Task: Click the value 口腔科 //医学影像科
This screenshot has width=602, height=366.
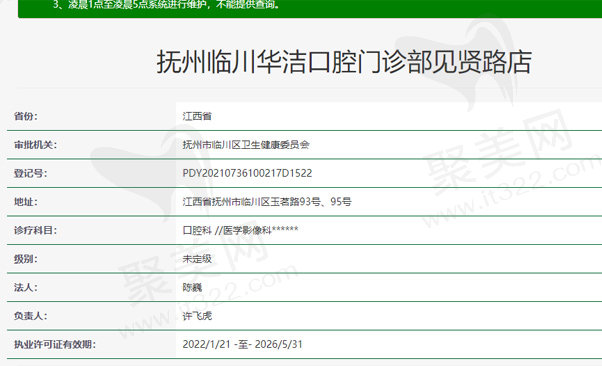Action: pos(240,230)
